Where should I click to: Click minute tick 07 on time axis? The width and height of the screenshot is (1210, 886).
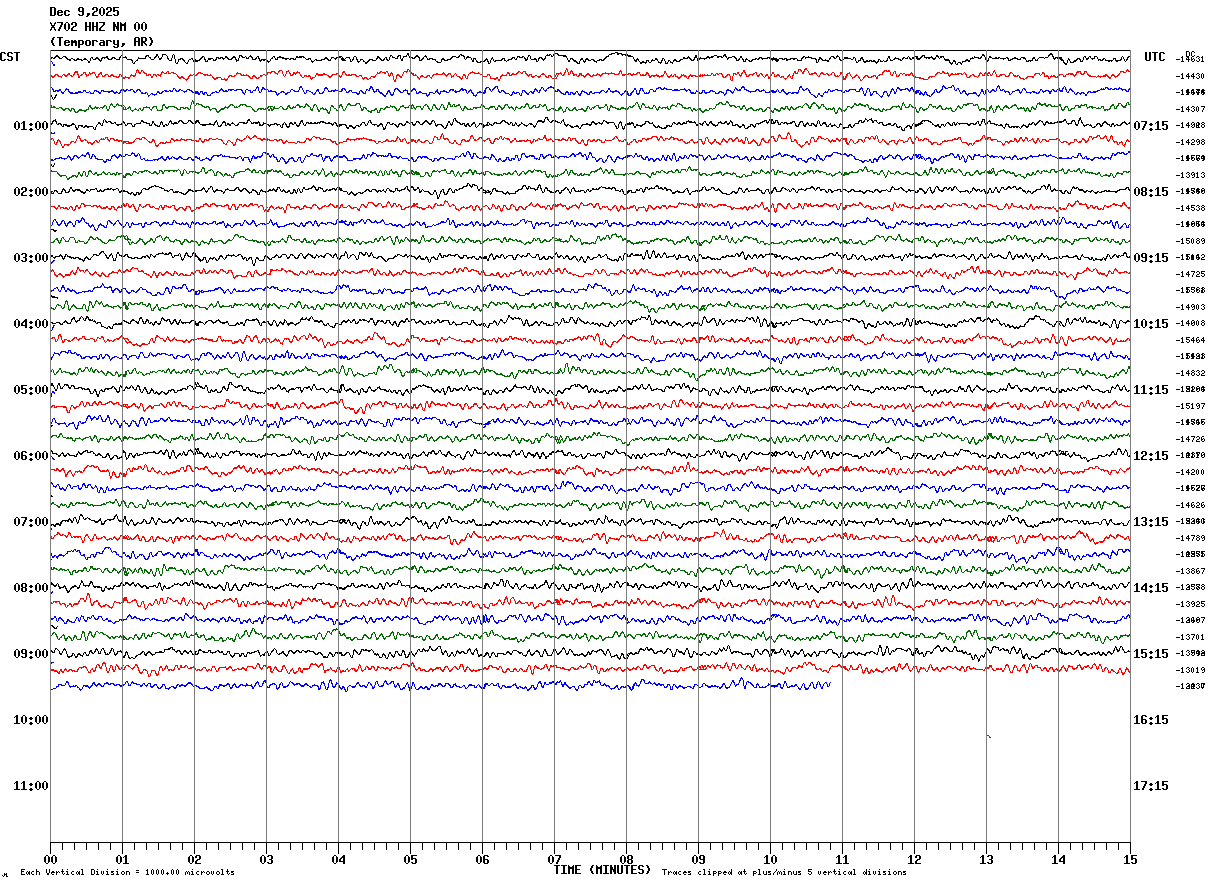(554, 860)
